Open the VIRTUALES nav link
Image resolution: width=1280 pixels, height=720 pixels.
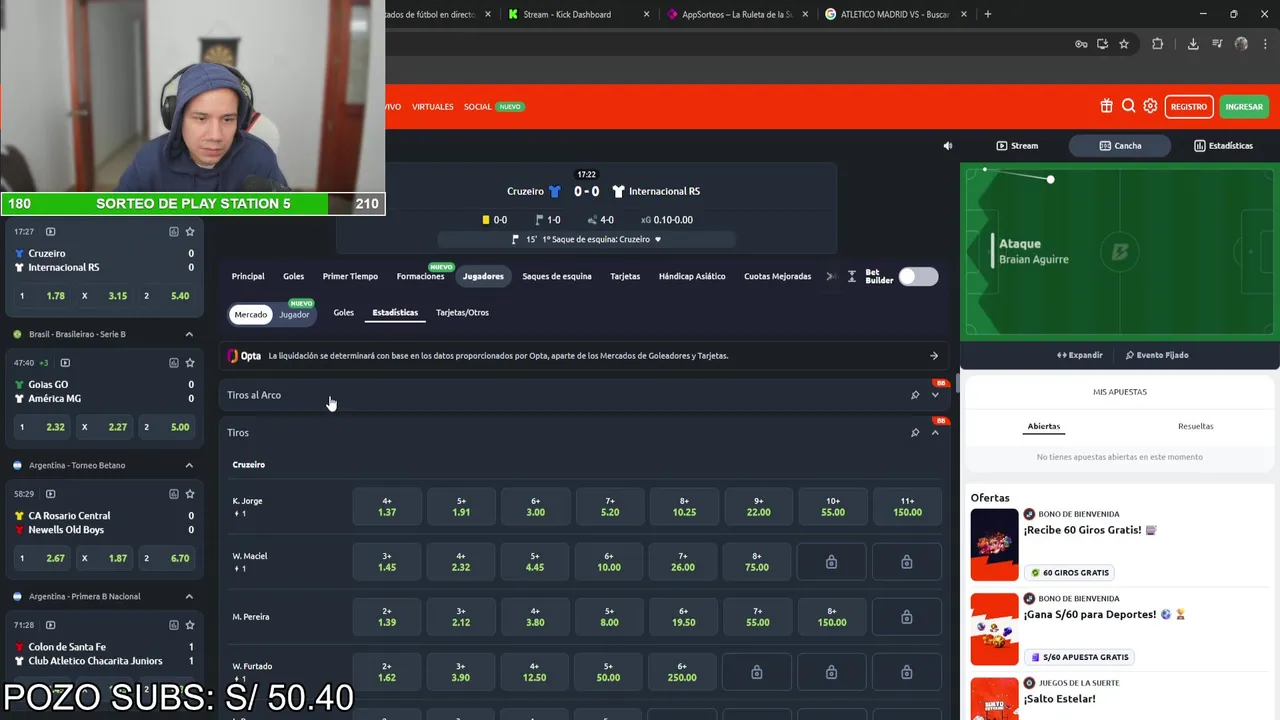point(433,107)
